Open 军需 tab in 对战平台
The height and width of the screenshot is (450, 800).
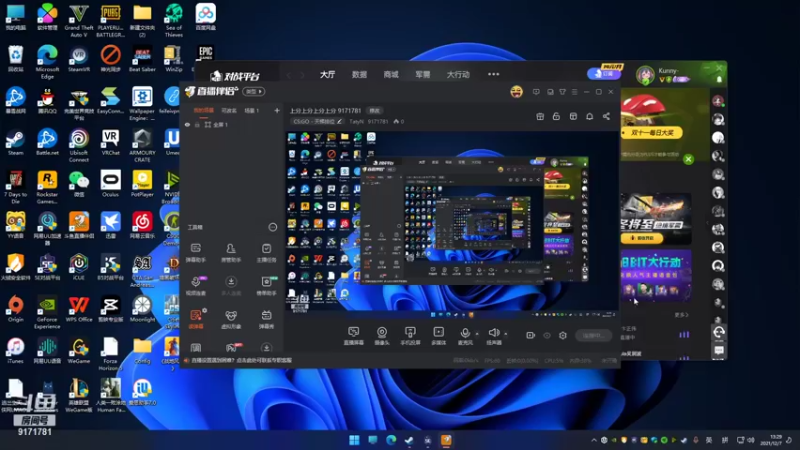pos(422,74)
